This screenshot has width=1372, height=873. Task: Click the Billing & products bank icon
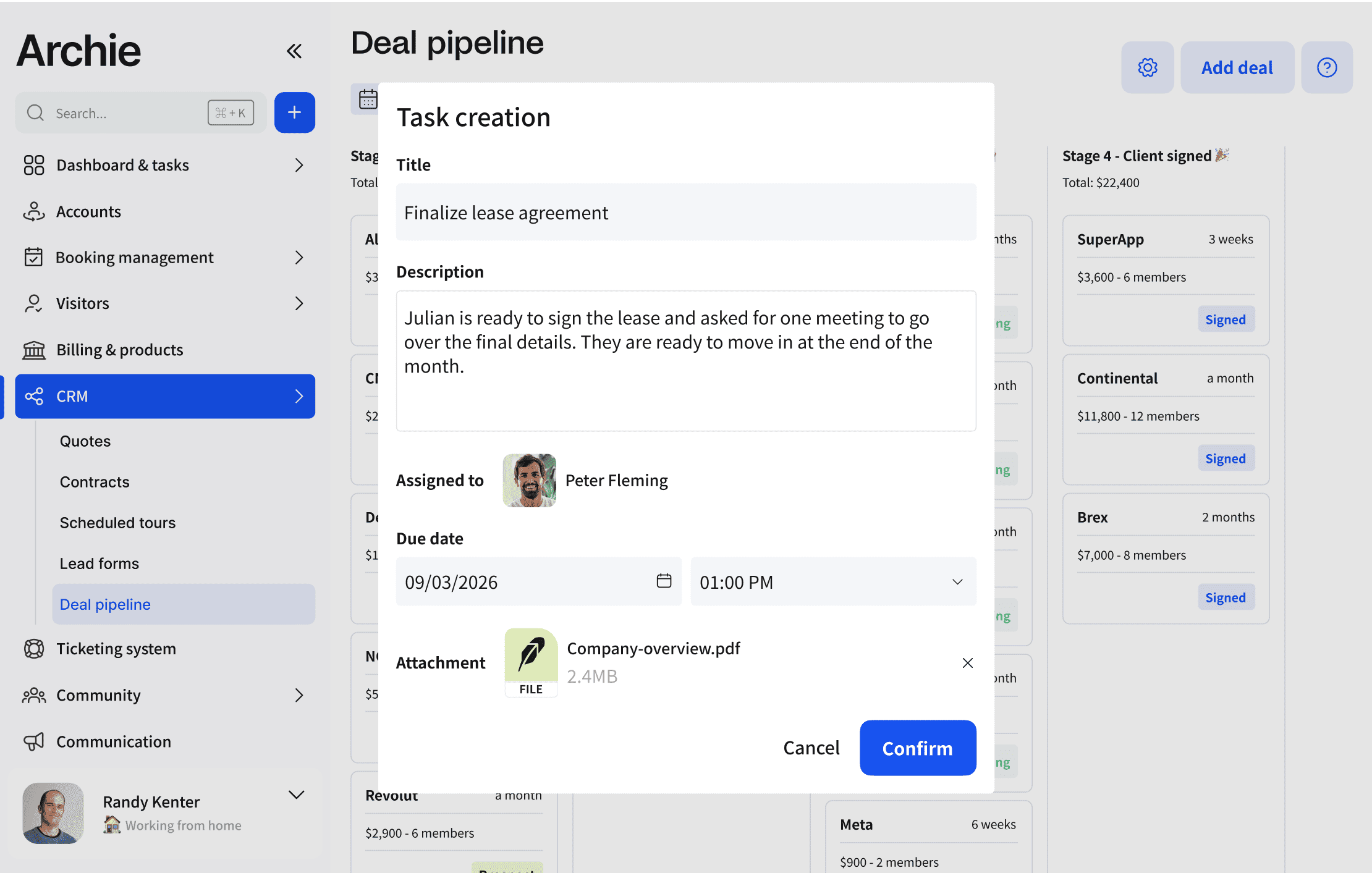coord(35,350)
